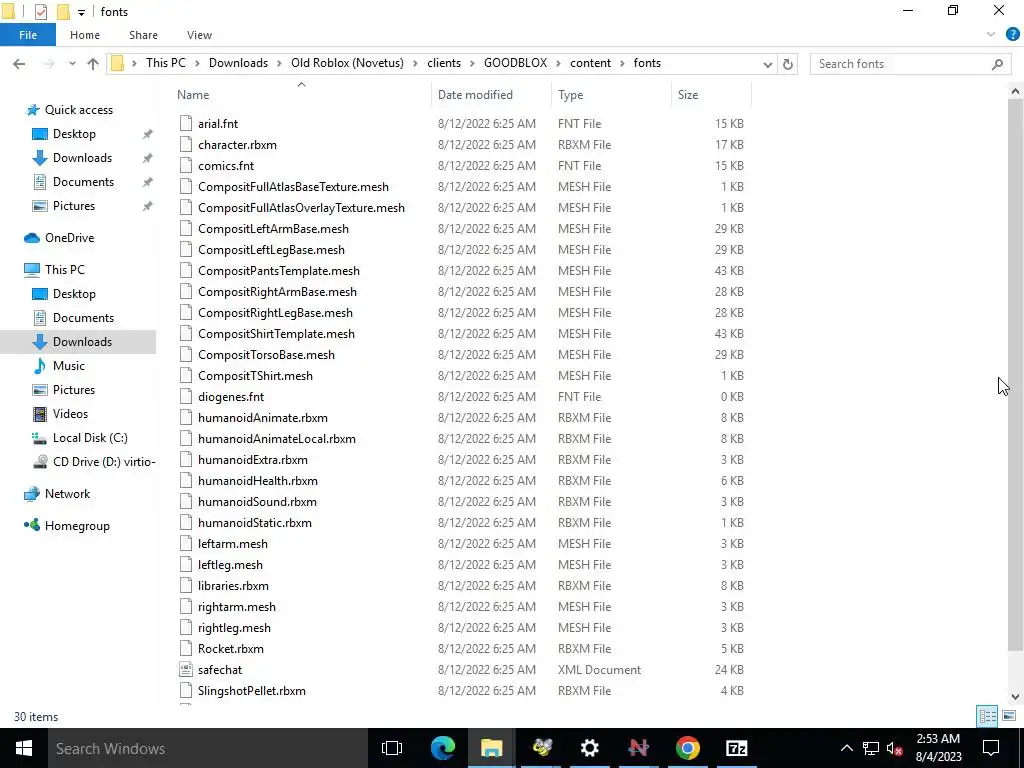Image resolution: width=1024 pixels, height=768 pixels.
Task: Click the Back navigation arrow
Action: [19, 63]
